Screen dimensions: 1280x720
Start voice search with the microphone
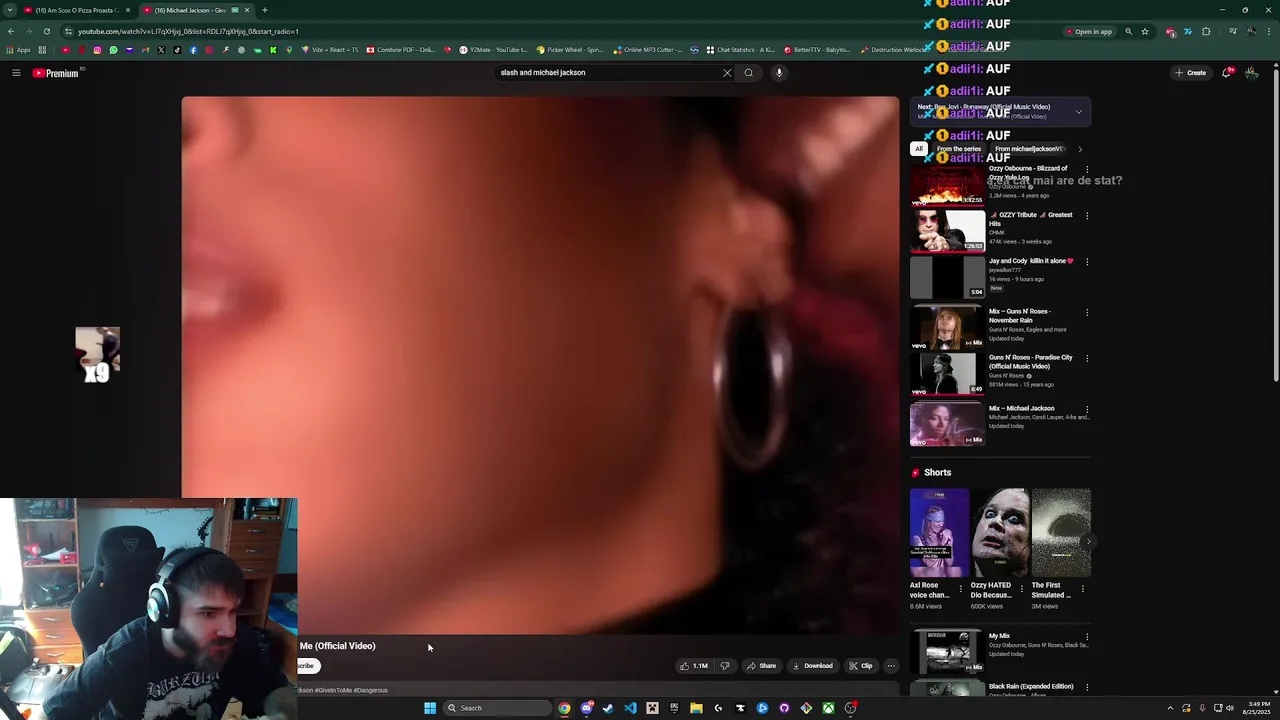(779, 73)
